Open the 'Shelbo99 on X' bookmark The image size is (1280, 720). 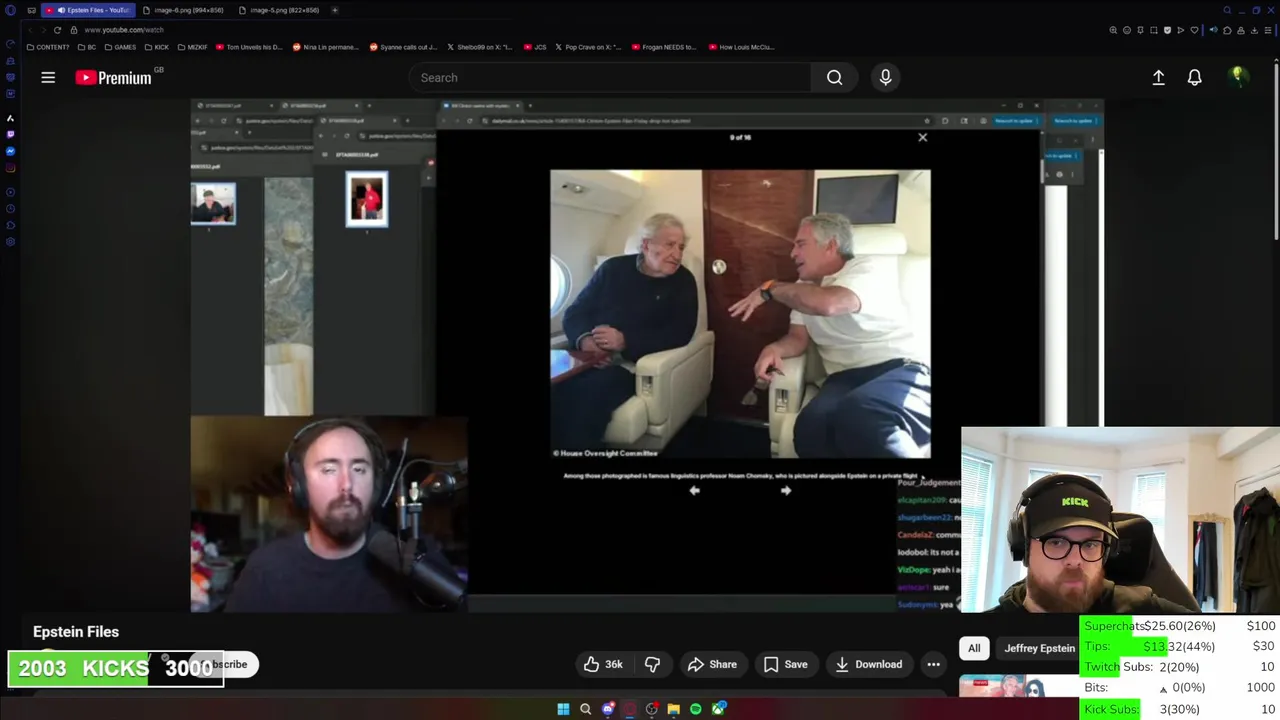point(479,47)
